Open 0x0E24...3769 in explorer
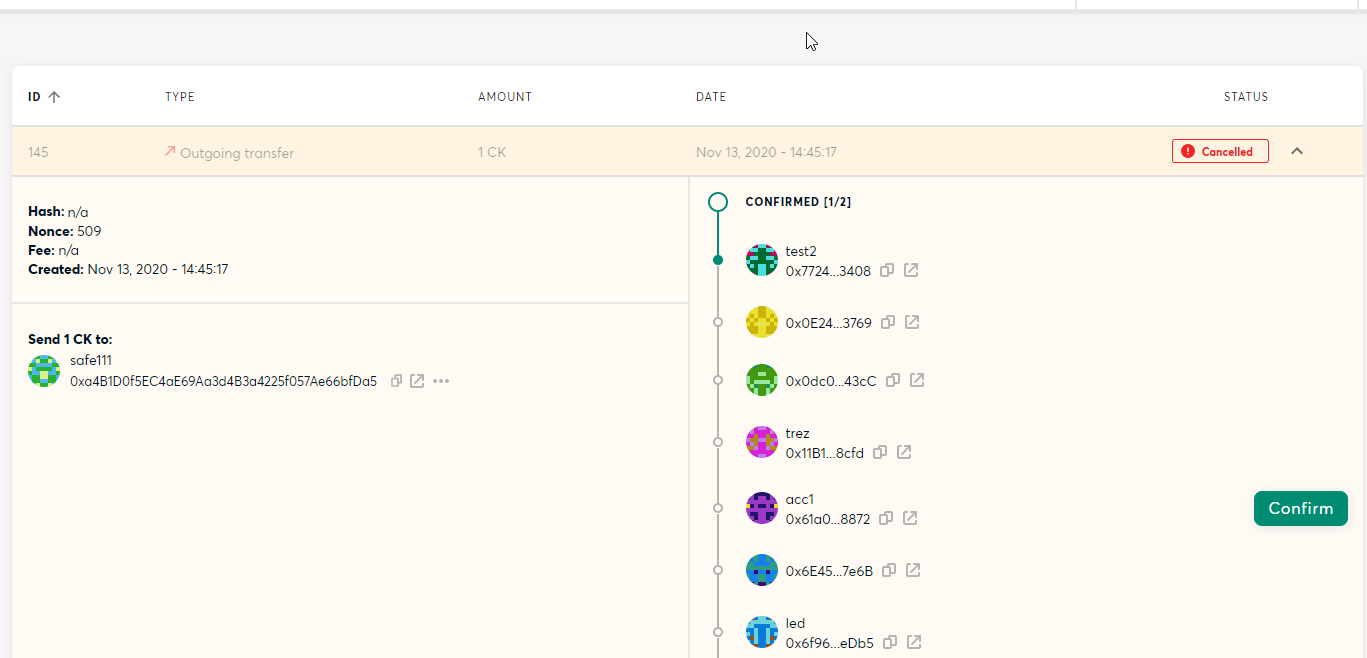1367x658 pixels. [x=912, y=322]
